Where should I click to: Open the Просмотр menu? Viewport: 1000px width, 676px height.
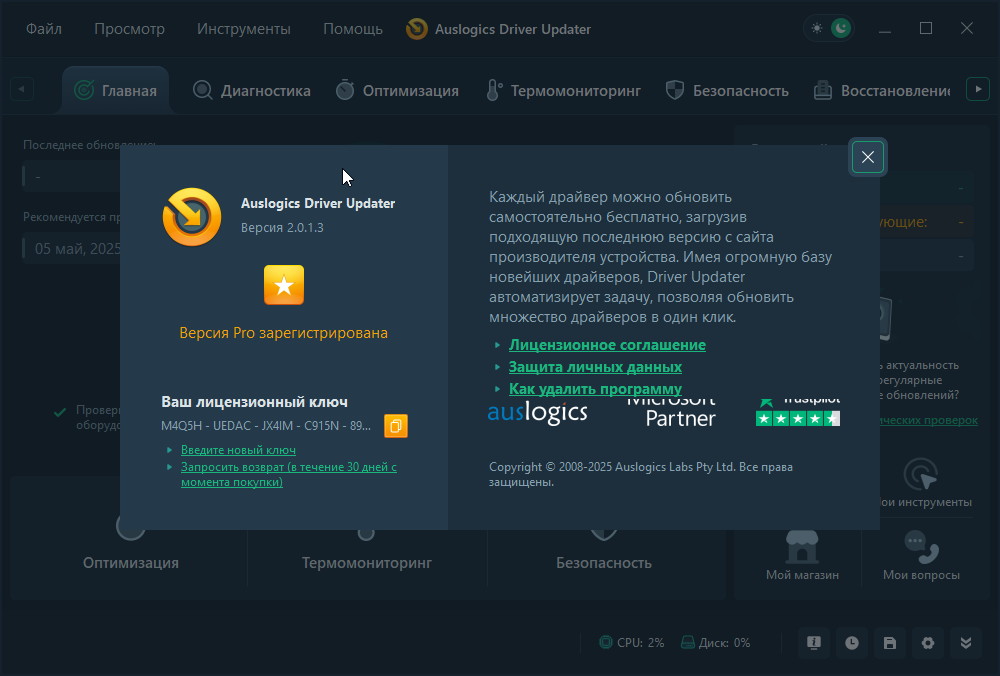tap(129, 29)
